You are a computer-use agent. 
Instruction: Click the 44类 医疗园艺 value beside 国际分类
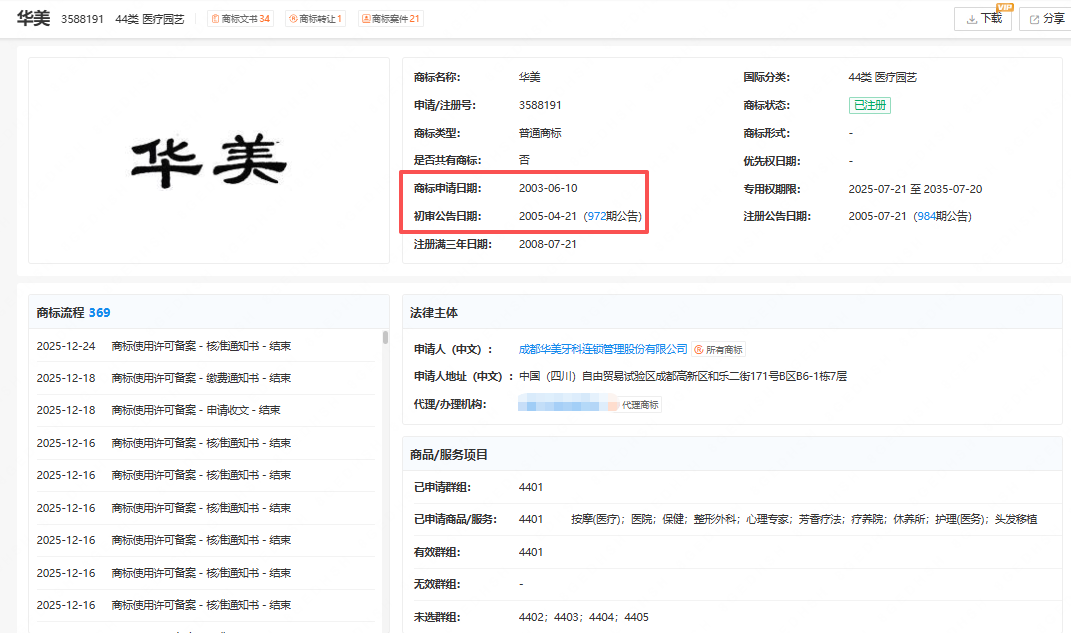[x=882, y=77]
